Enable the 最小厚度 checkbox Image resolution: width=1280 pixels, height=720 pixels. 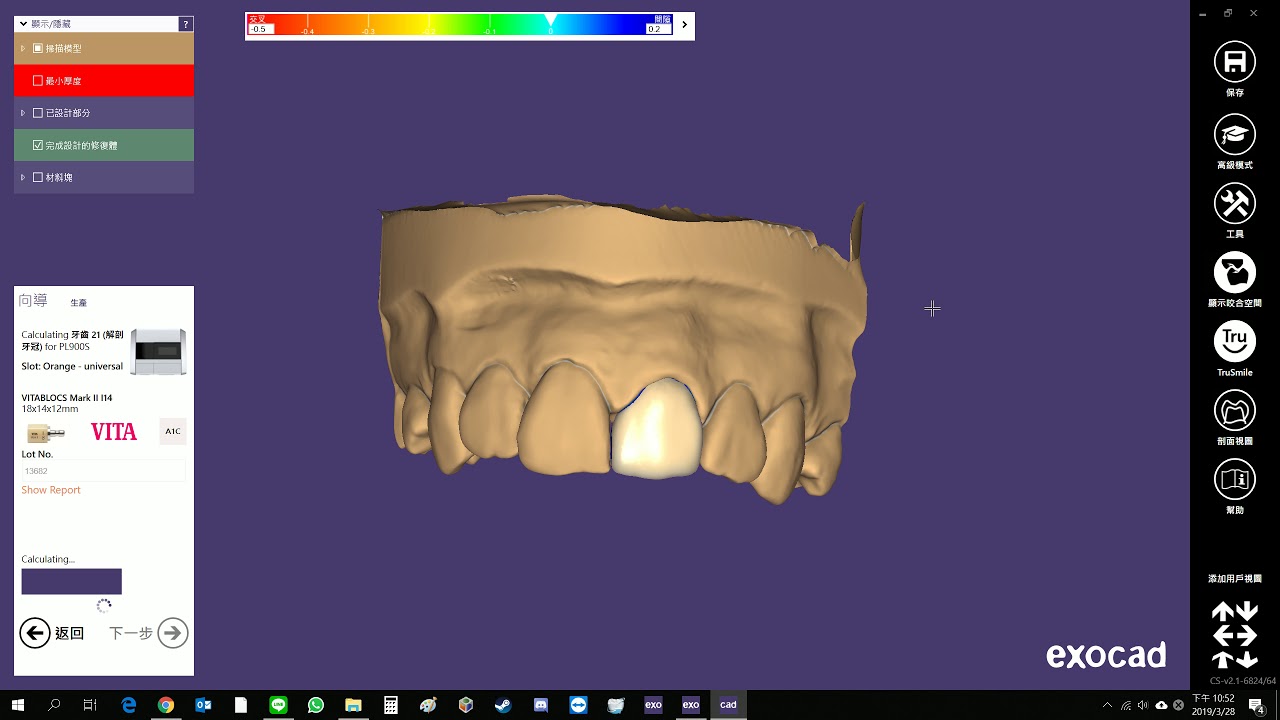click(x=38, y=81)
